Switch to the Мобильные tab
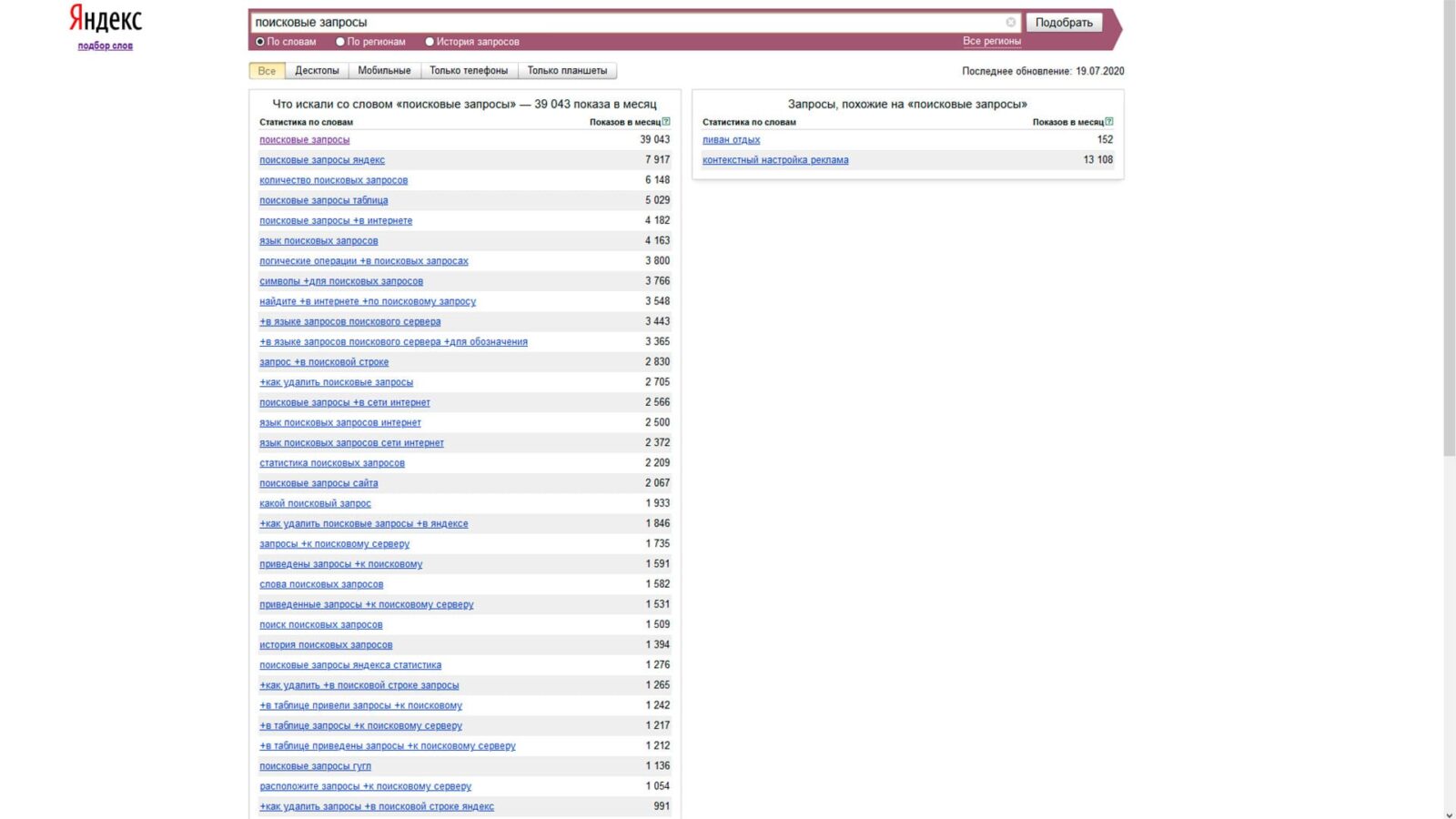Viewport: 1456px width, 819px height. (x=384, y=70)
